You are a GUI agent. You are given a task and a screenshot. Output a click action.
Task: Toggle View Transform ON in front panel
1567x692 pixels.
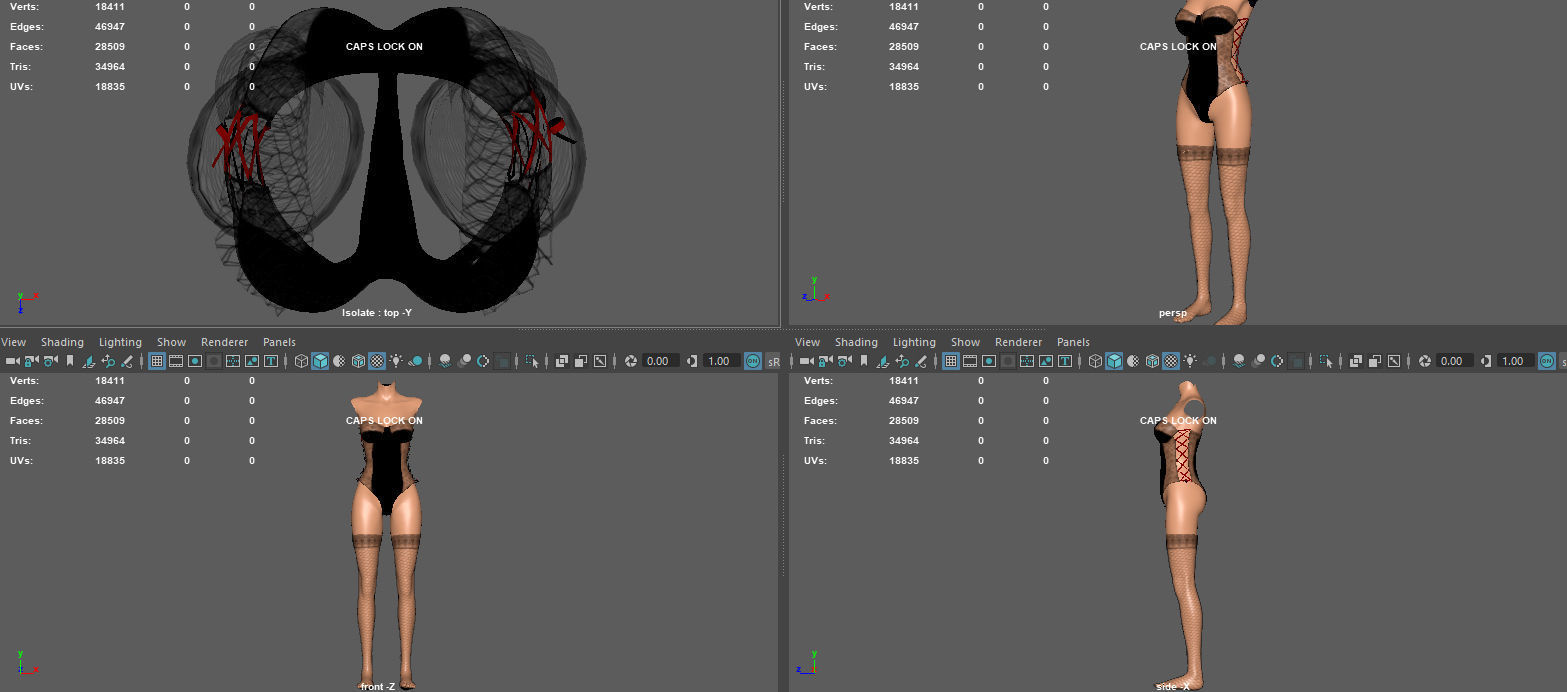[x=752, y=361]
